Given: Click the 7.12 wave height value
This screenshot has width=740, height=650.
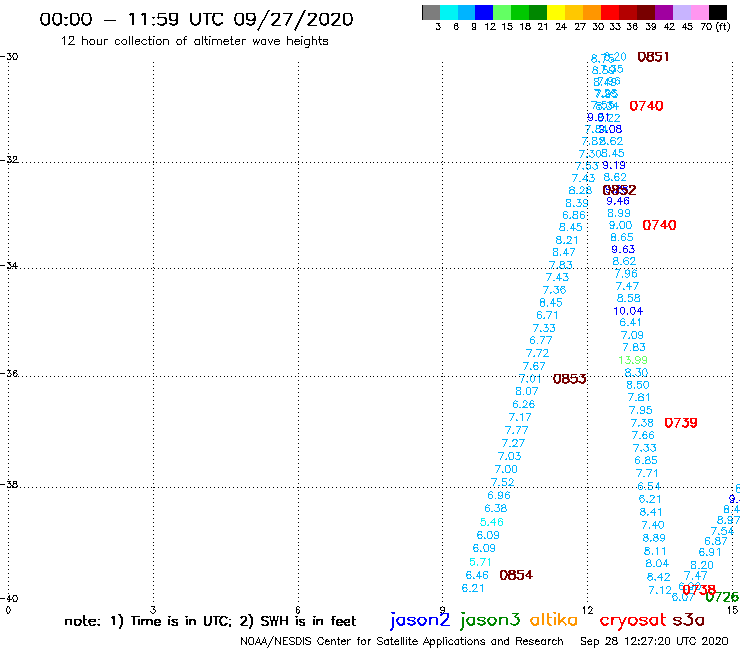Looking at the screenshot, I should (660, 591).
